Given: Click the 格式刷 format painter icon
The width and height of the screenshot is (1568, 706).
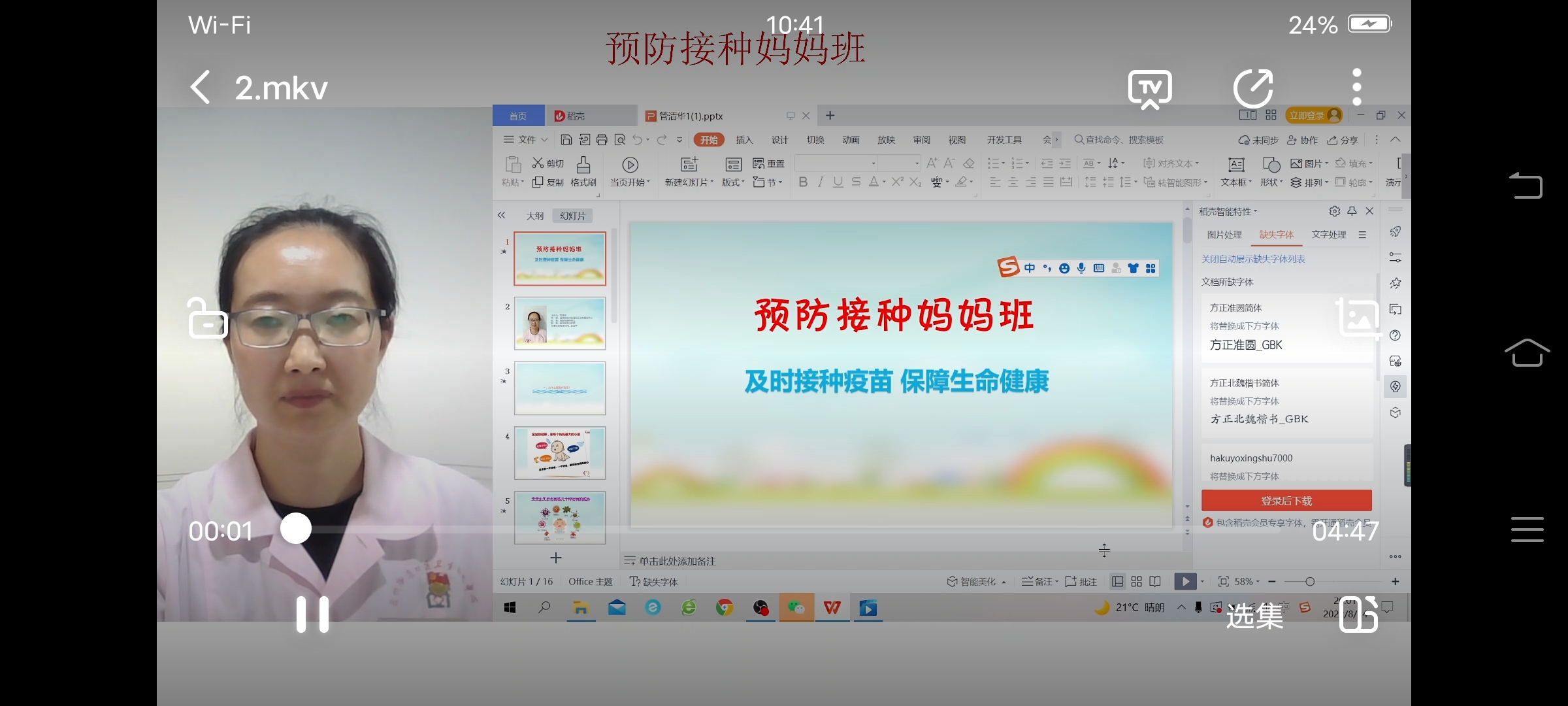Looking at the screenshot, I should click(x=583, y=173).
